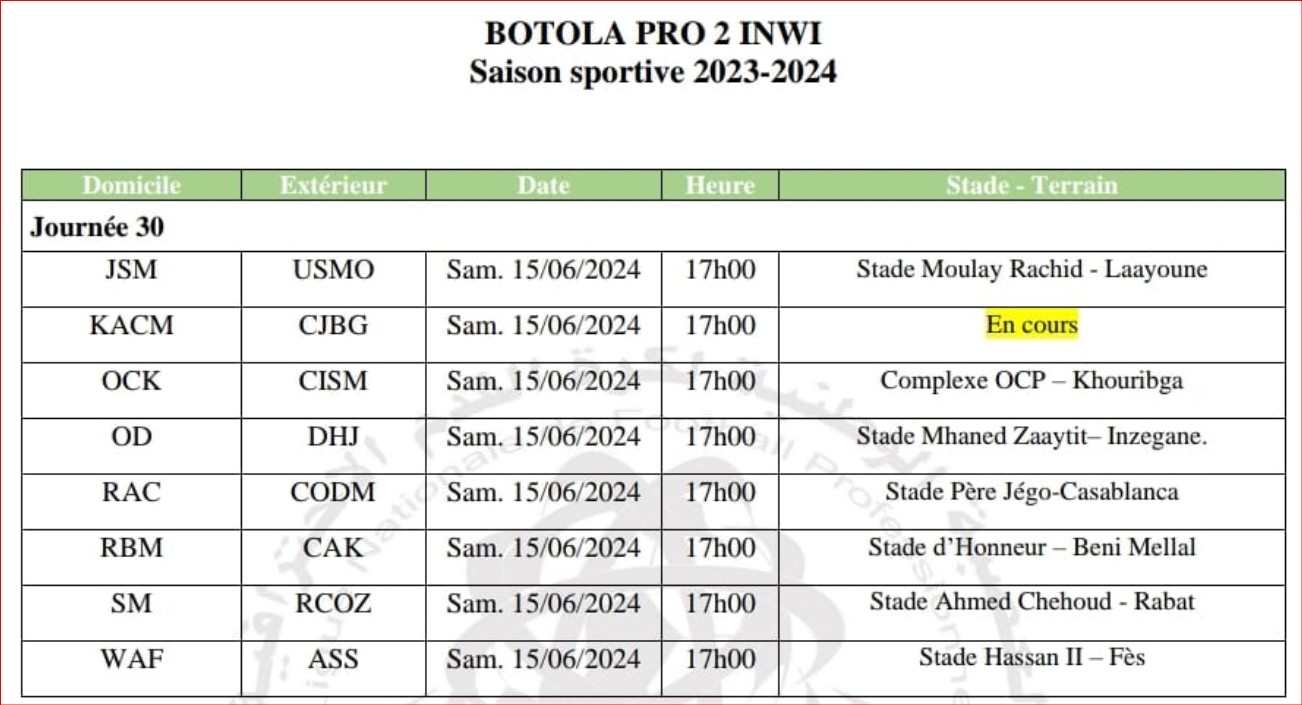Click the RBM home team cell
The width and height of the screenshot is (1302, 705).
[132, 547]
